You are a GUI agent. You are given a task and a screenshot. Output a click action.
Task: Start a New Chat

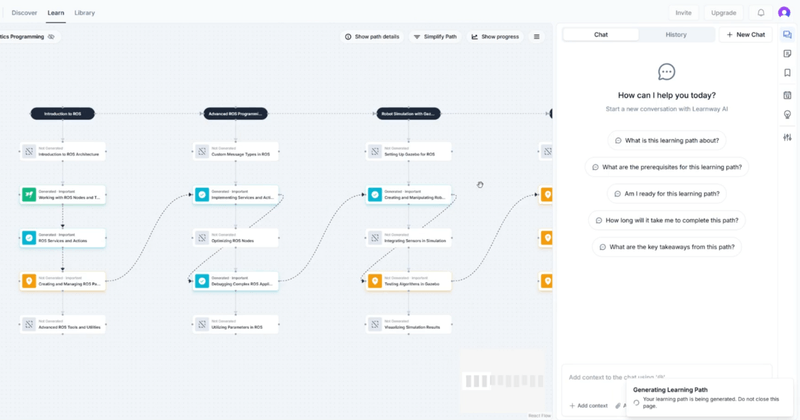(x=745, y=35)
